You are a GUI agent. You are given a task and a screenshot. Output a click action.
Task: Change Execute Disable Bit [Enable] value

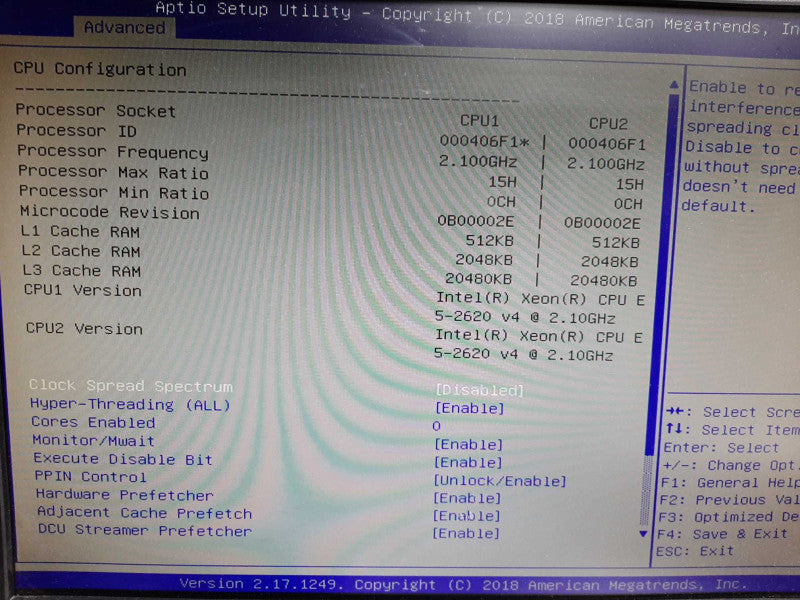(468, 462)
